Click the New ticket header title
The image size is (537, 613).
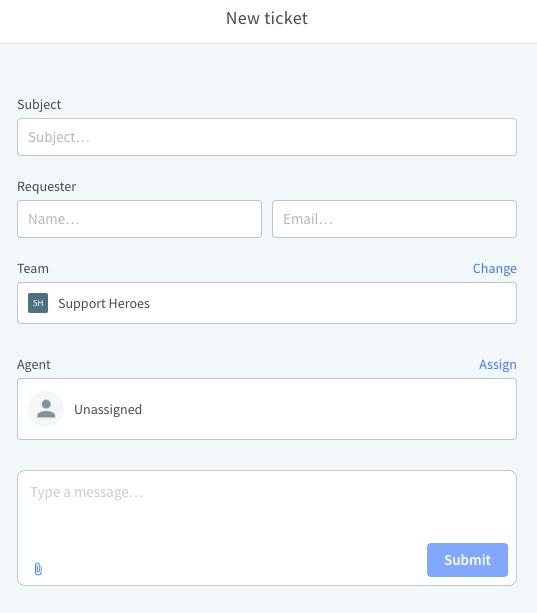pos(267,18)
